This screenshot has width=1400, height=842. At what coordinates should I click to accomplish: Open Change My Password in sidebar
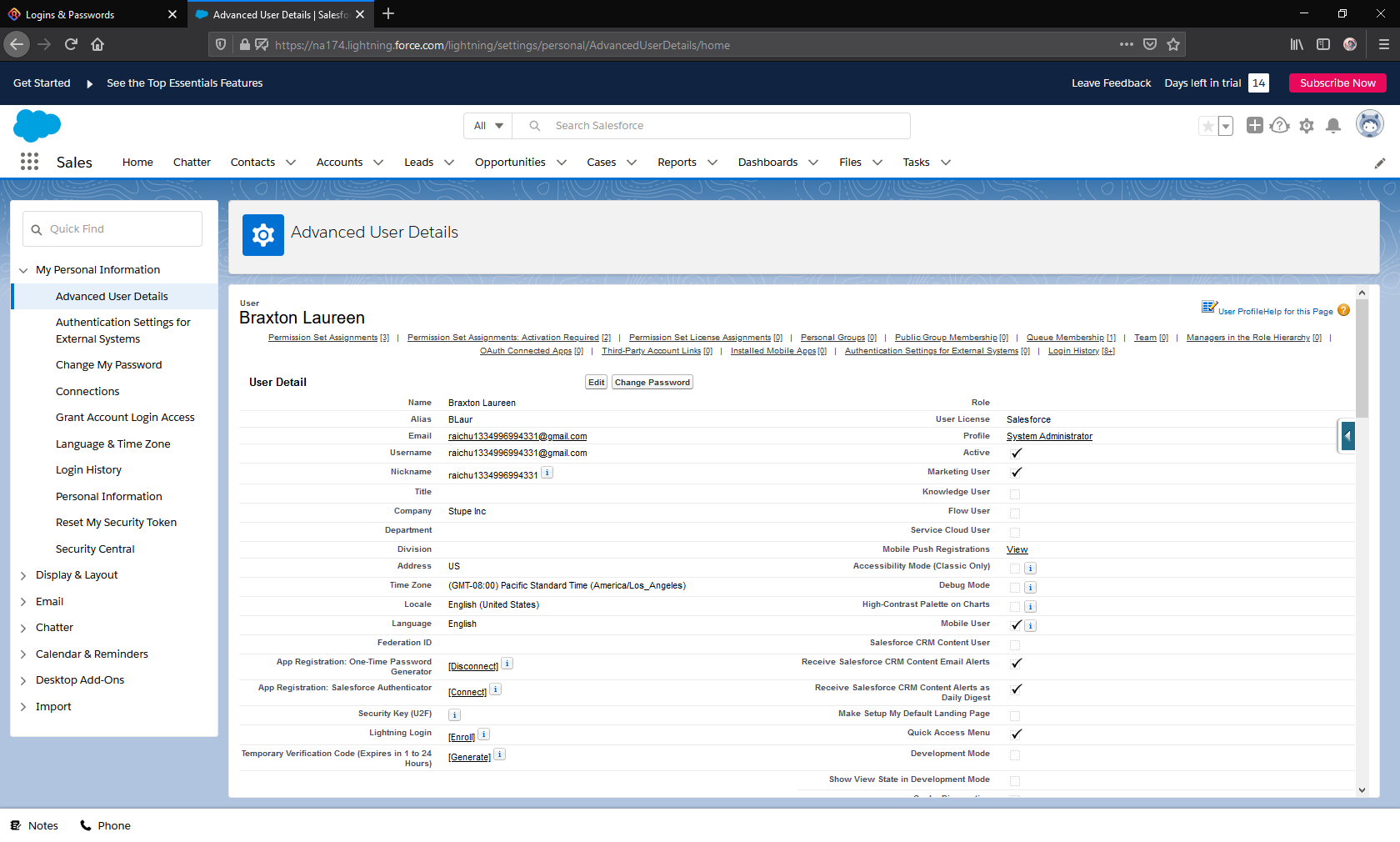coord(109,365)
